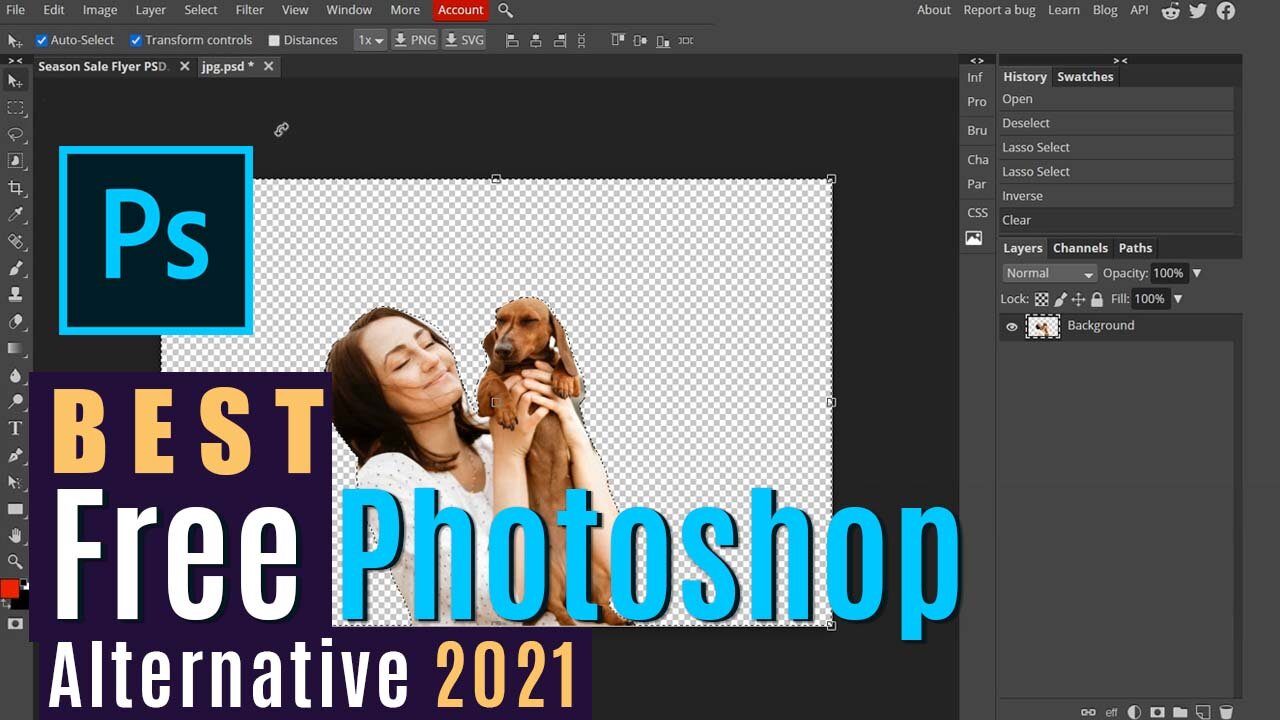Open the Normal blend mode dropdown

coord(1050,273)
